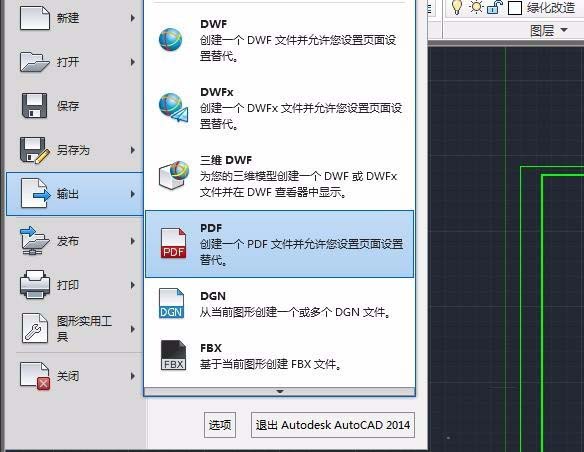Select the 发布 menu entry label

(x=68, y=241)
